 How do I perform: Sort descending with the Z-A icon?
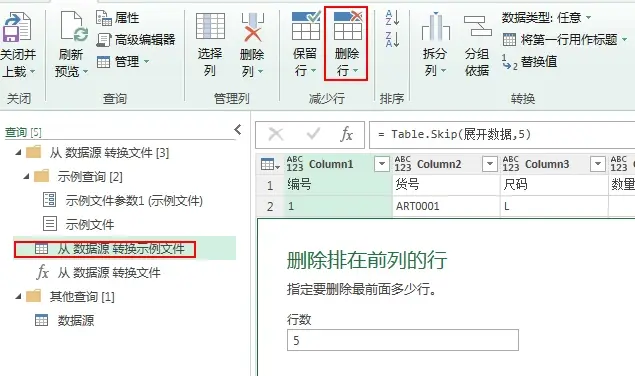click(392, 39)
